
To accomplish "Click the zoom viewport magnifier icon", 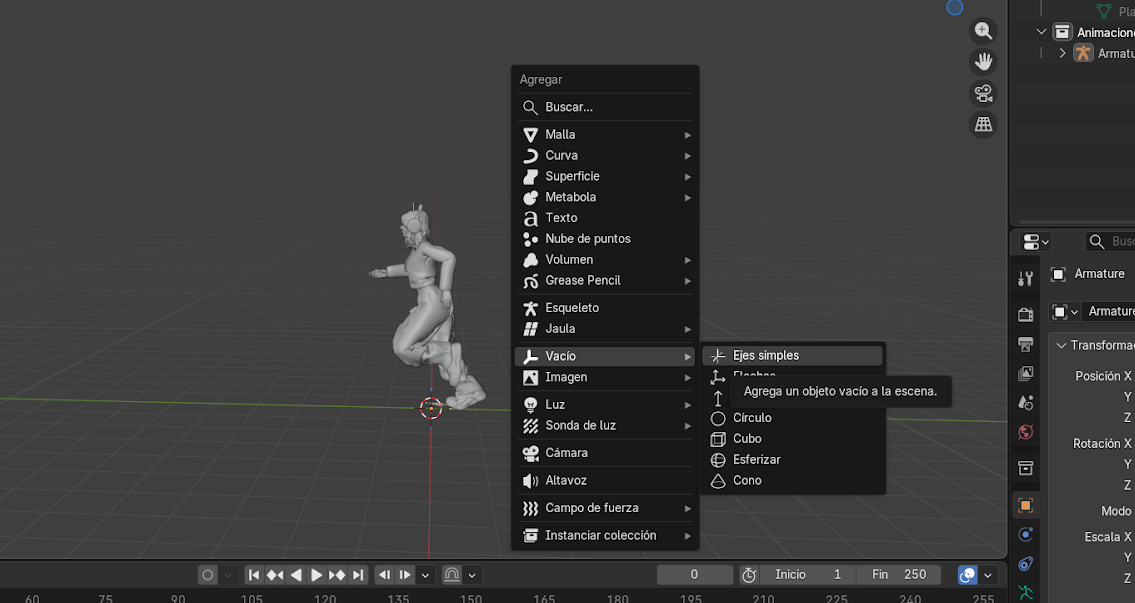I will [984, 31].
